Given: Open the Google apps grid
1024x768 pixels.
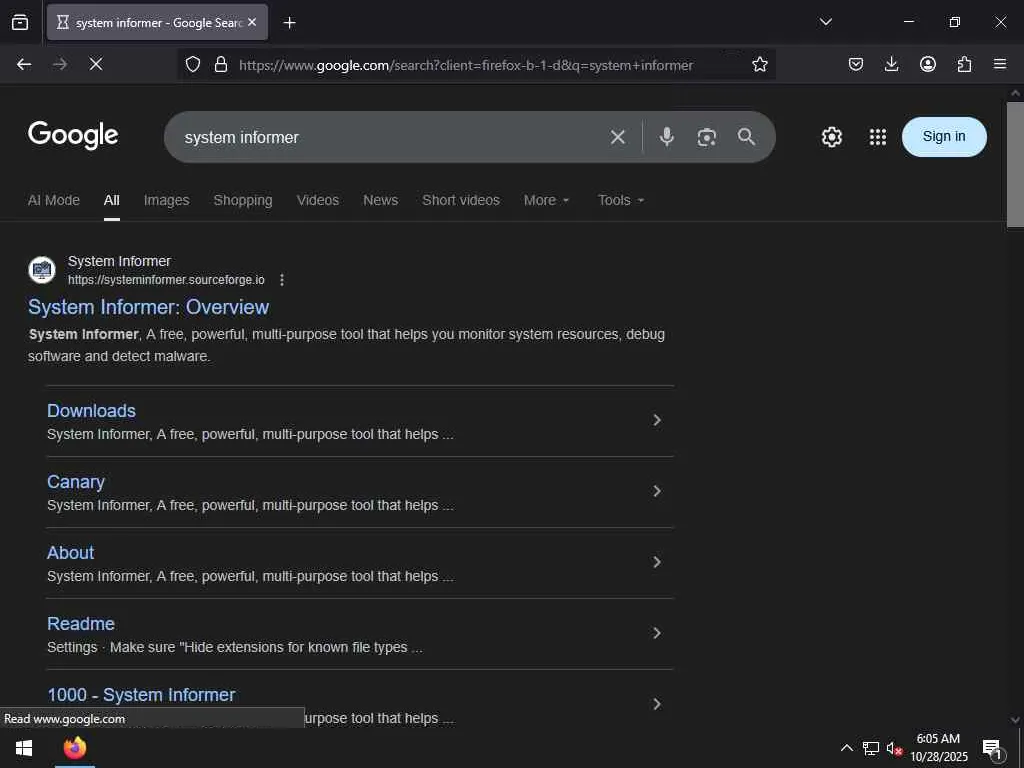Looking at the screenshot, I should pyautogui.click(x=878, y=137).
